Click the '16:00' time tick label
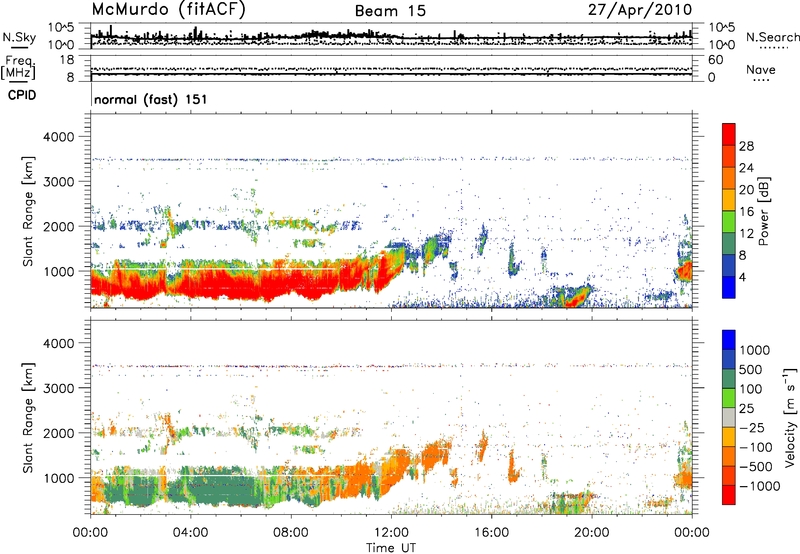 click(491, 533)
